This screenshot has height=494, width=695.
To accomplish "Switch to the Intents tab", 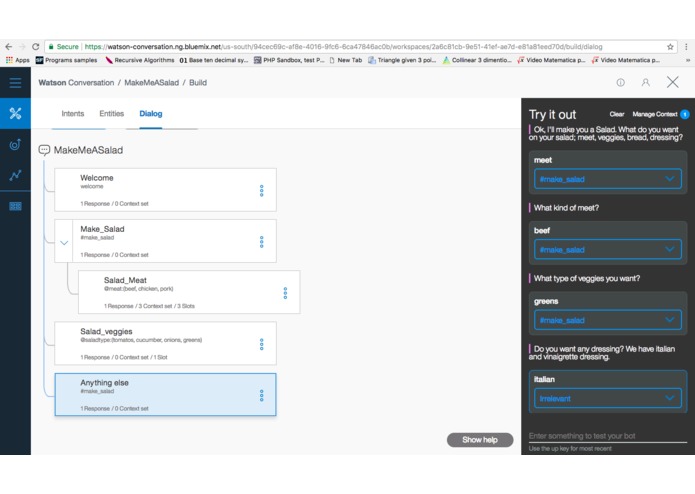I will (x=73, y=113).
